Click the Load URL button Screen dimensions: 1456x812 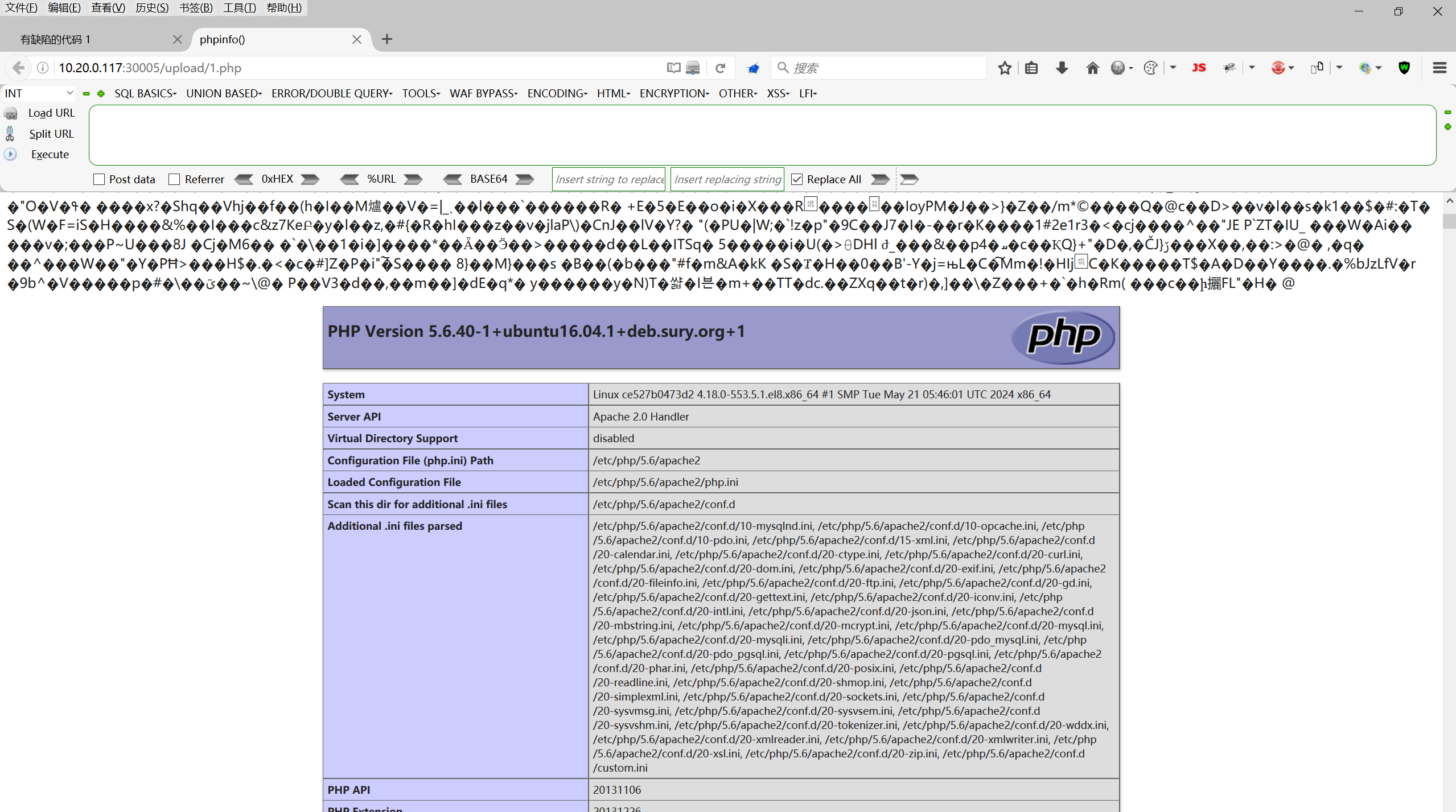tap(51, 113)
